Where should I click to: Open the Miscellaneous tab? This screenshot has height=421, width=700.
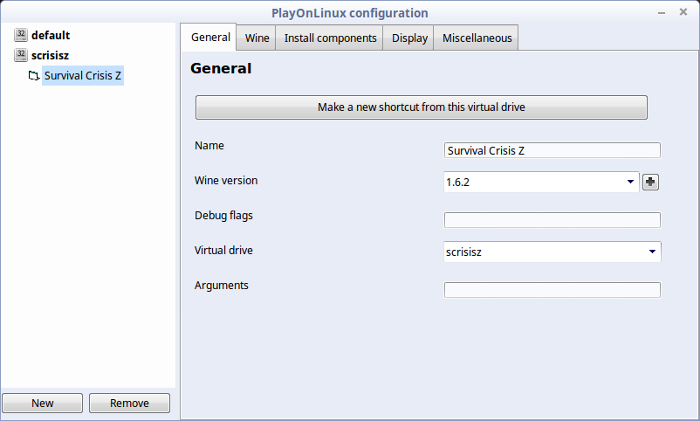pos(477,38)
